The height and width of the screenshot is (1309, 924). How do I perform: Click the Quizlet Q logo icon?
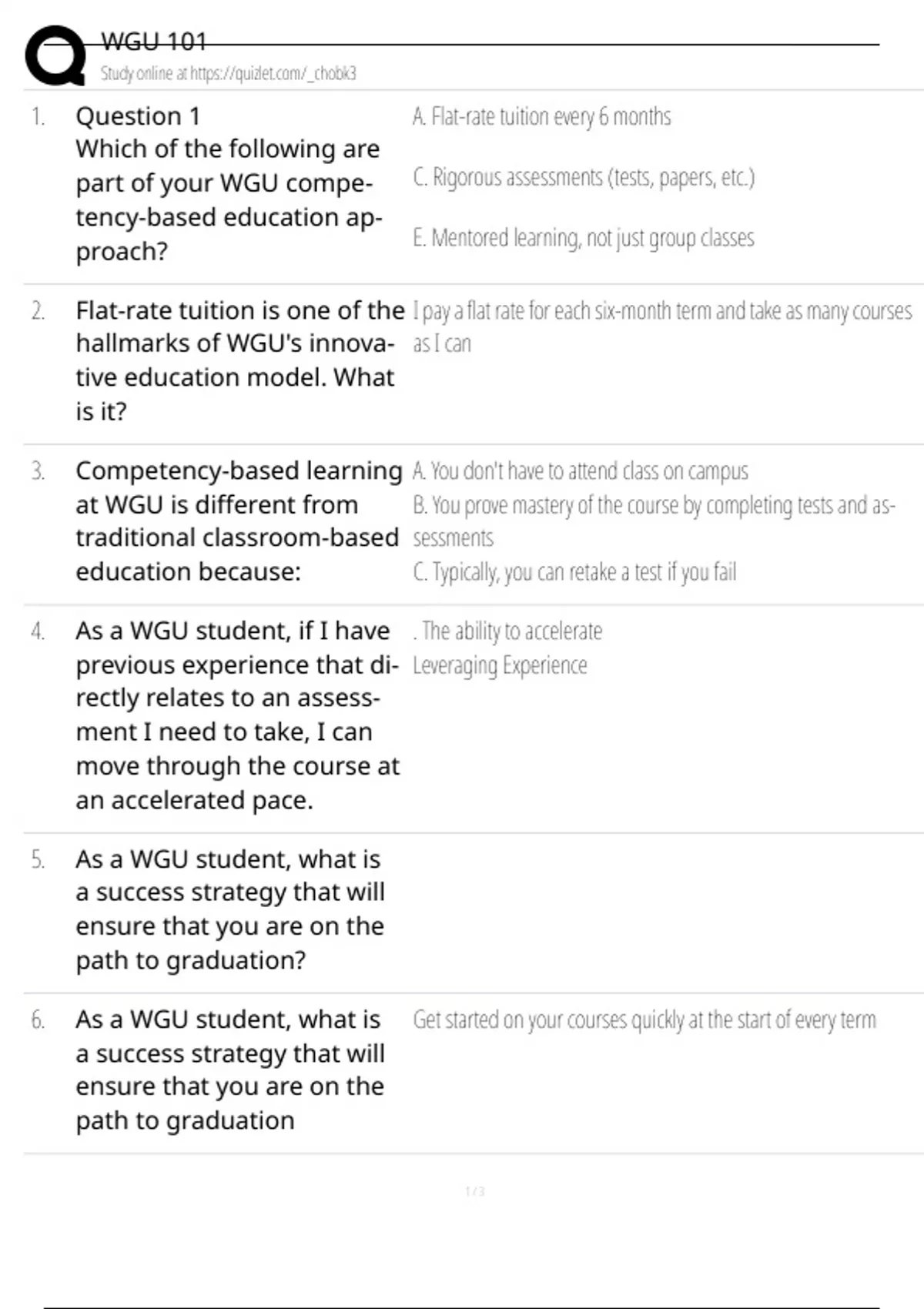coord(55,55)
